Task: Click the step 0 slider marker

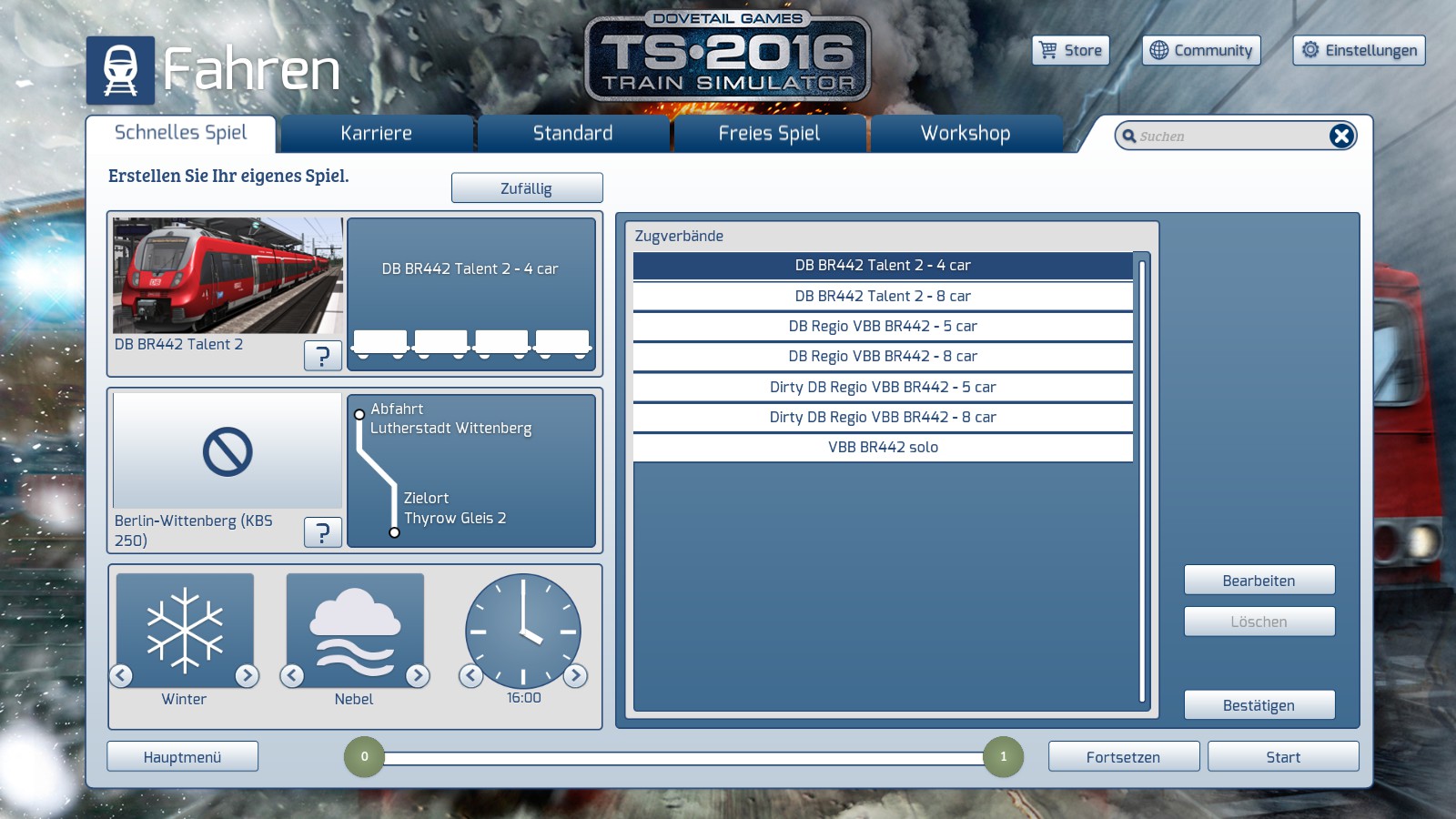Action: [x=365, y=757]
